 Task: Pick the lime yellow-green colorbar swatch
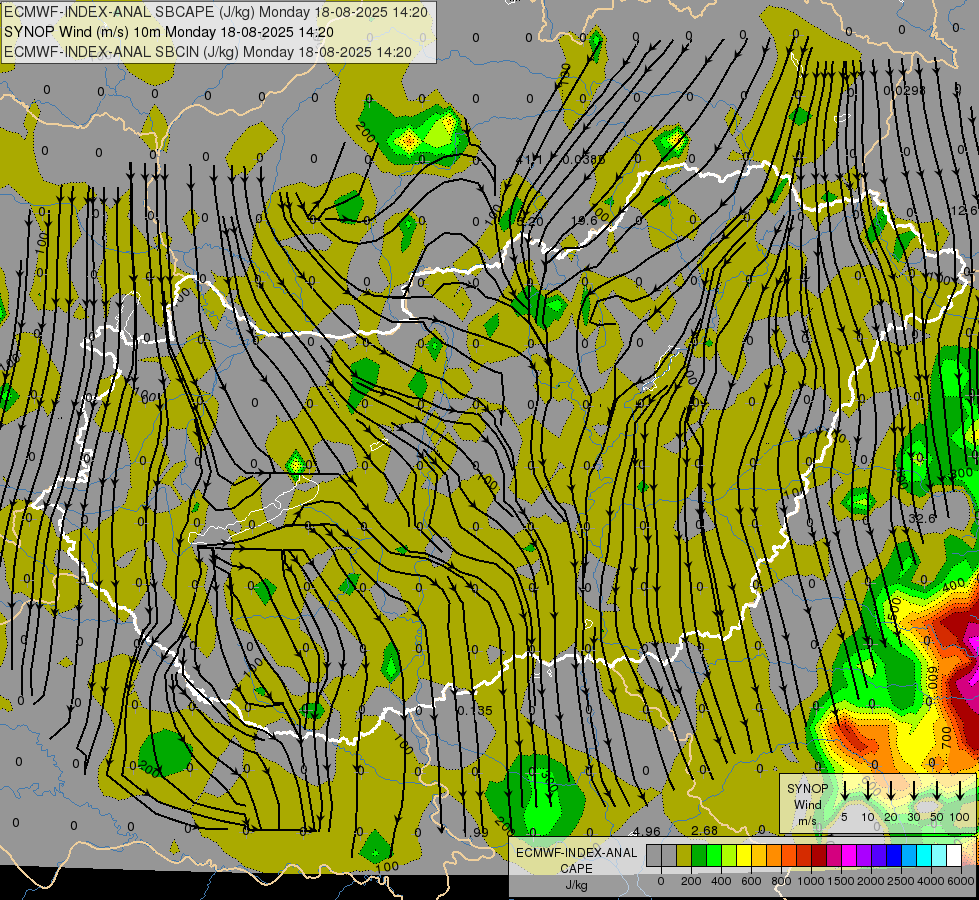click(x=729, y=856)
